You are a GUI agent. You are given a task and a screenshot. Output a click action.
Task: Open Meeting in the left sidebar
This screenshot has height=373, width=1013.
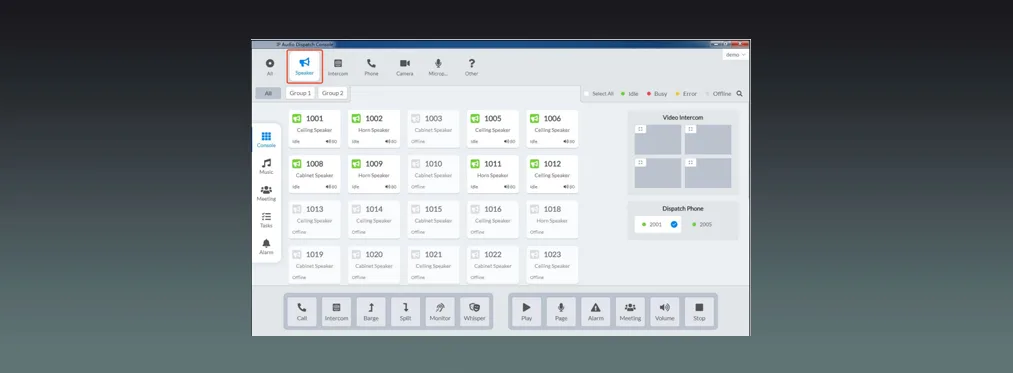(266, 193)
